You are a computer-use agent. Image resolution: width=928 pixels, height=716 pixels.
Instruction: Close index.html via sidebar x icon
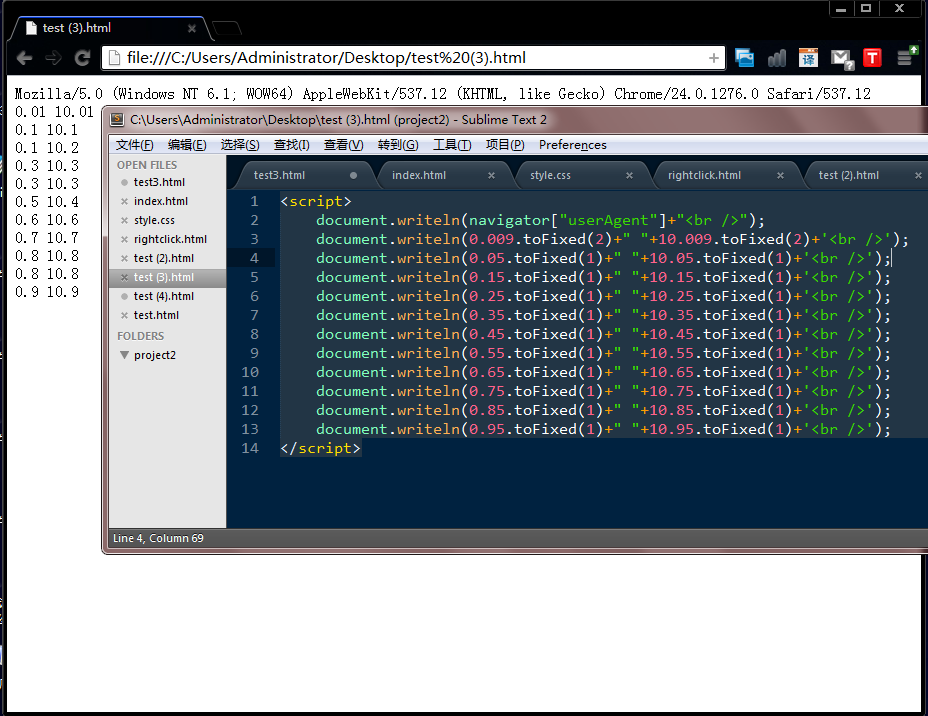pos(124,201)
